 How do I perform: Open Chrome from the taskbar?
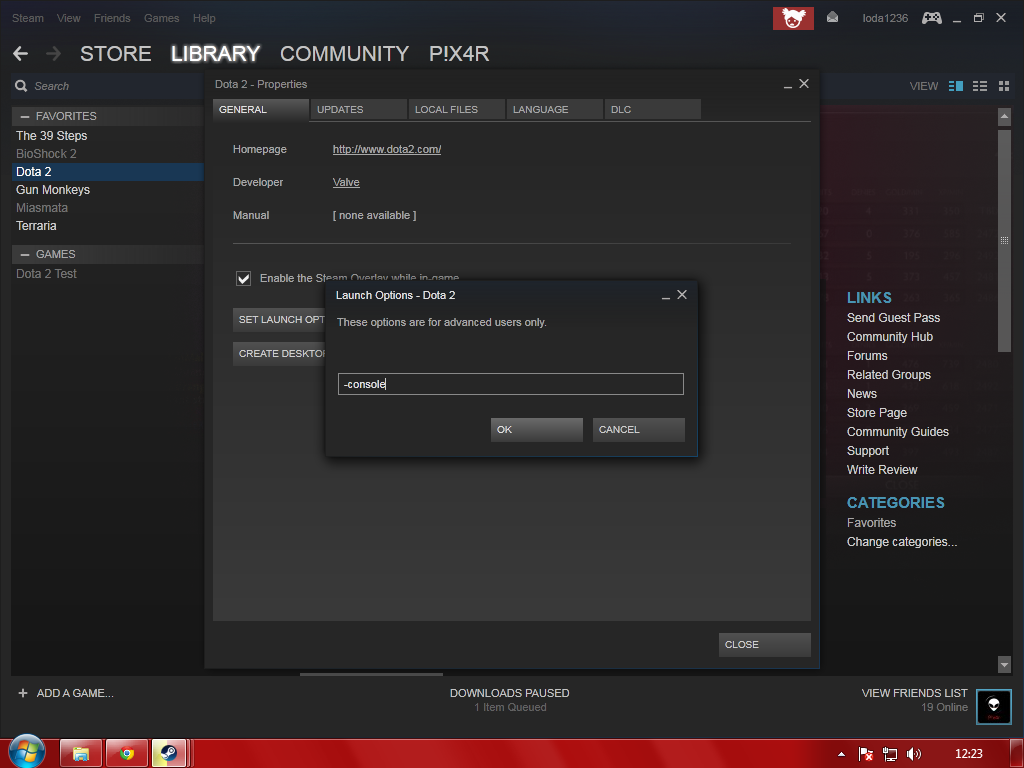[x=127, y=753]
